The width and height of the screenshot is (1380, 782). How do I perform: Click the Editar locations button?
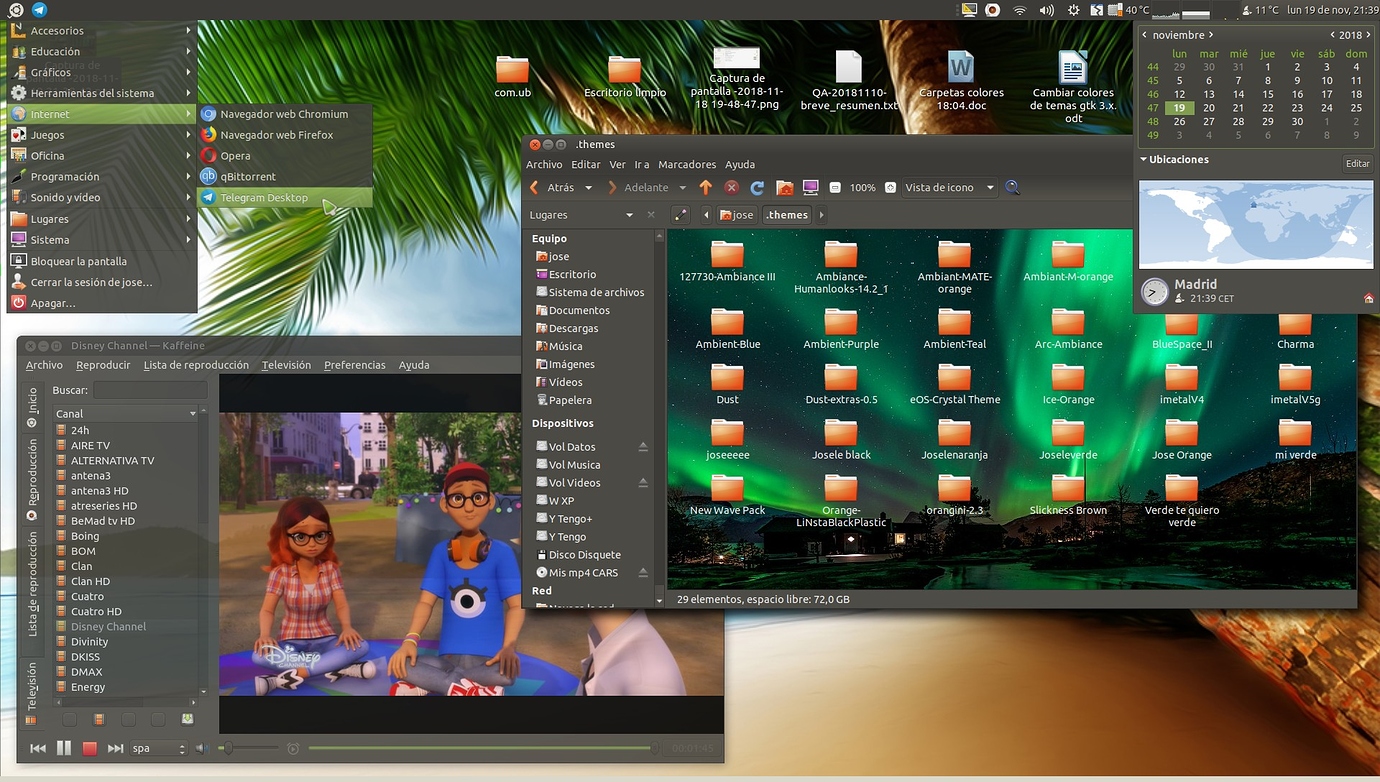coord(1357,163)
